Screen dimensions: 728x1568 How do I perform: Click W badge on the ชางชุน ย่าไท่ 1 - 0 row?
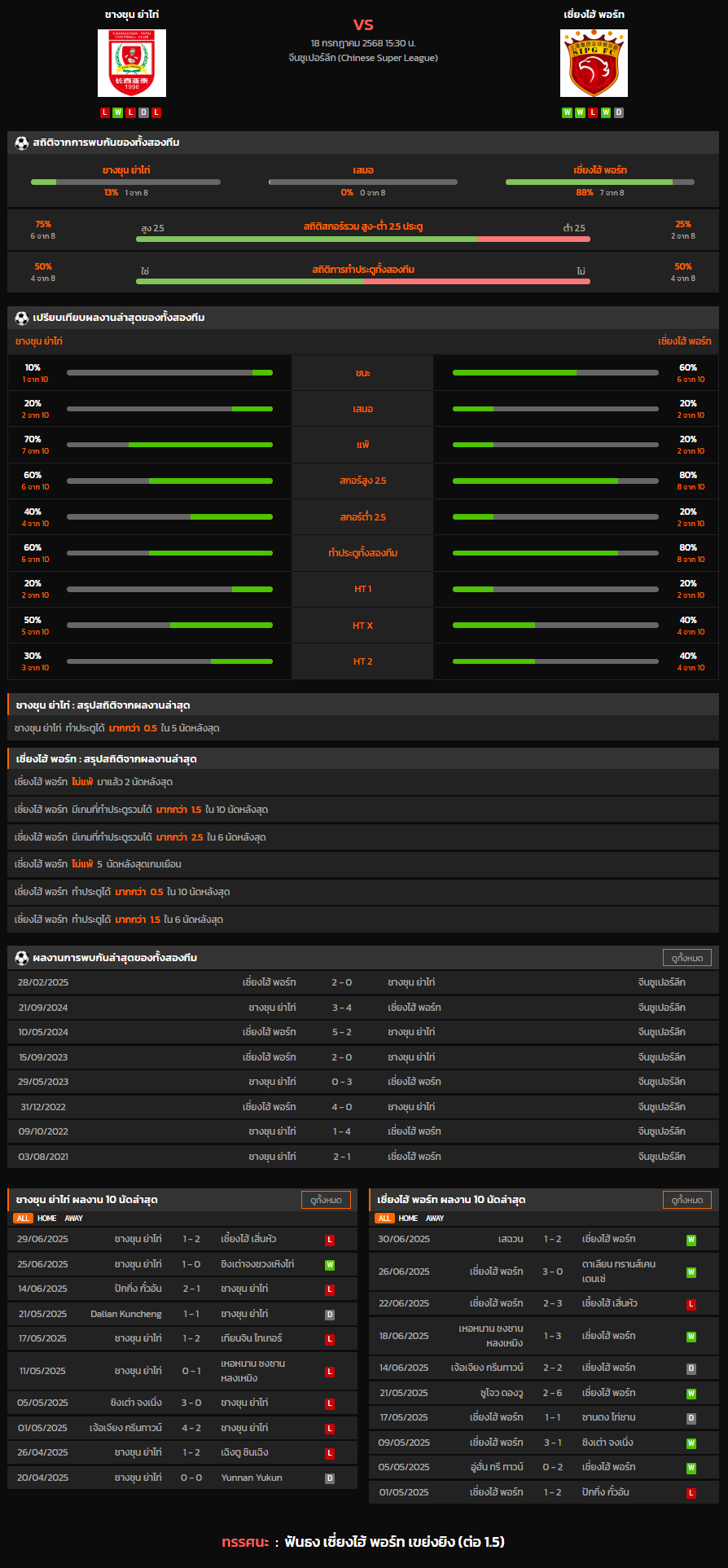click(330, 1265)
